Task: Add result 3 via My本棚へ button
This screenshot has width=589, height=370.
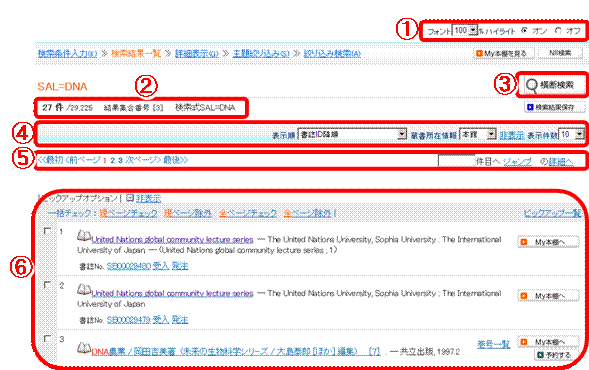Action: click(548, 342)
